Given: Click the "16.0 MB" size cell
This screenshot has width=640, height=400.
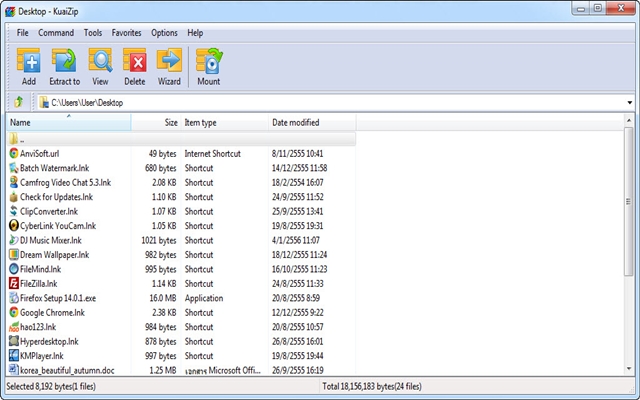Looking at the screenshot, I should (162, 298).
